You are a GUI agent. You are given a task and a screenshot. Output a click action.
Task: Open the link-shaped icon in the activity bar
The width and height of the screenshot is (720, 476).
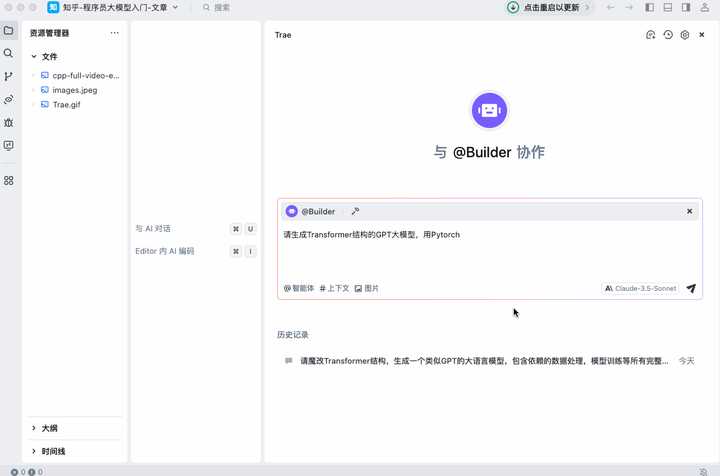[x=8, y=99]
